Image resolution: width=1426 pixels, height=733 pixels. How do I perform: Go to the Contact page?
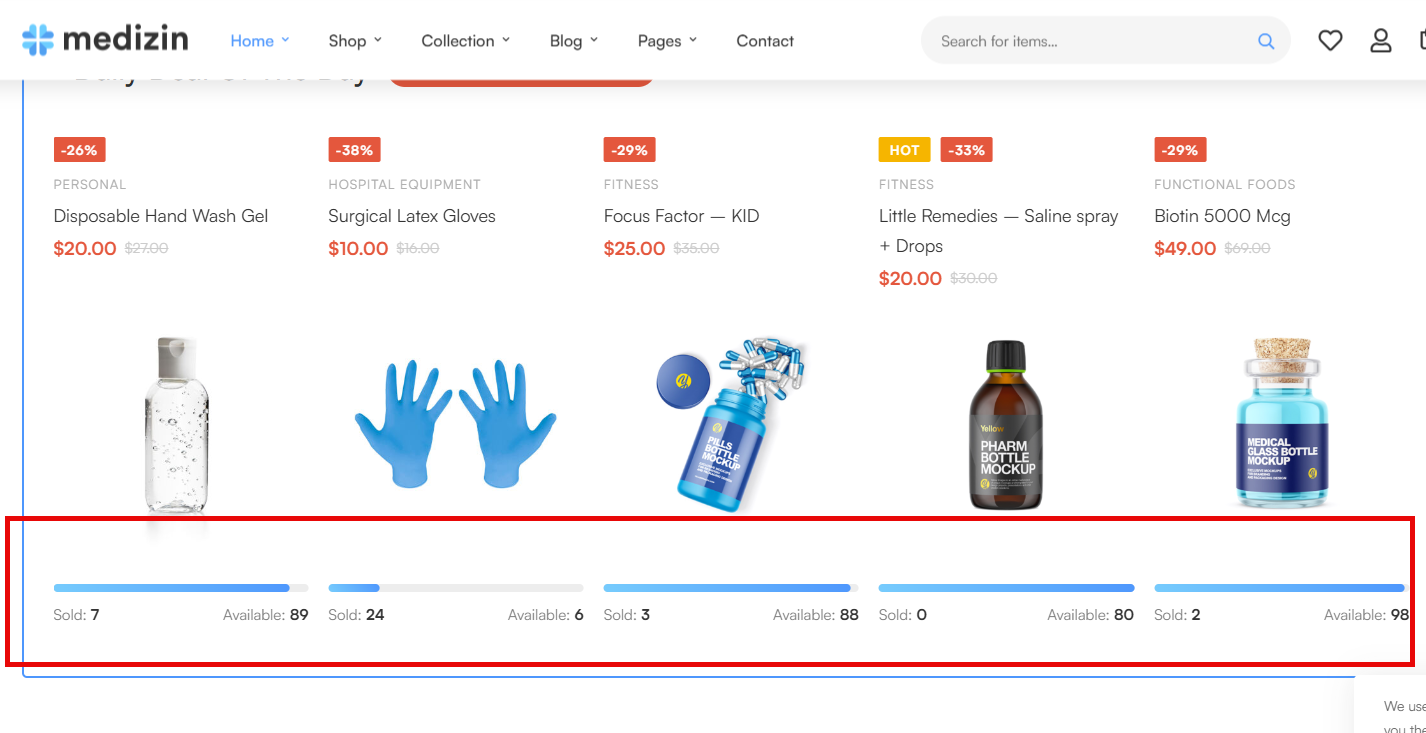pos(765,41)
